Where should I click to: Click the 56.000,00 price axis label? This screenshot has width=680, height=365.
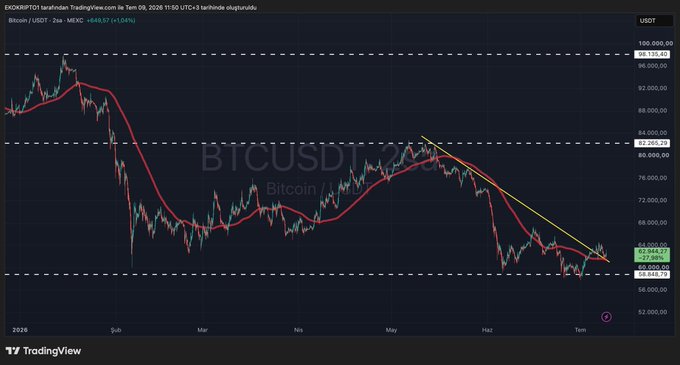pyautogui.click(x=652, y=290)
